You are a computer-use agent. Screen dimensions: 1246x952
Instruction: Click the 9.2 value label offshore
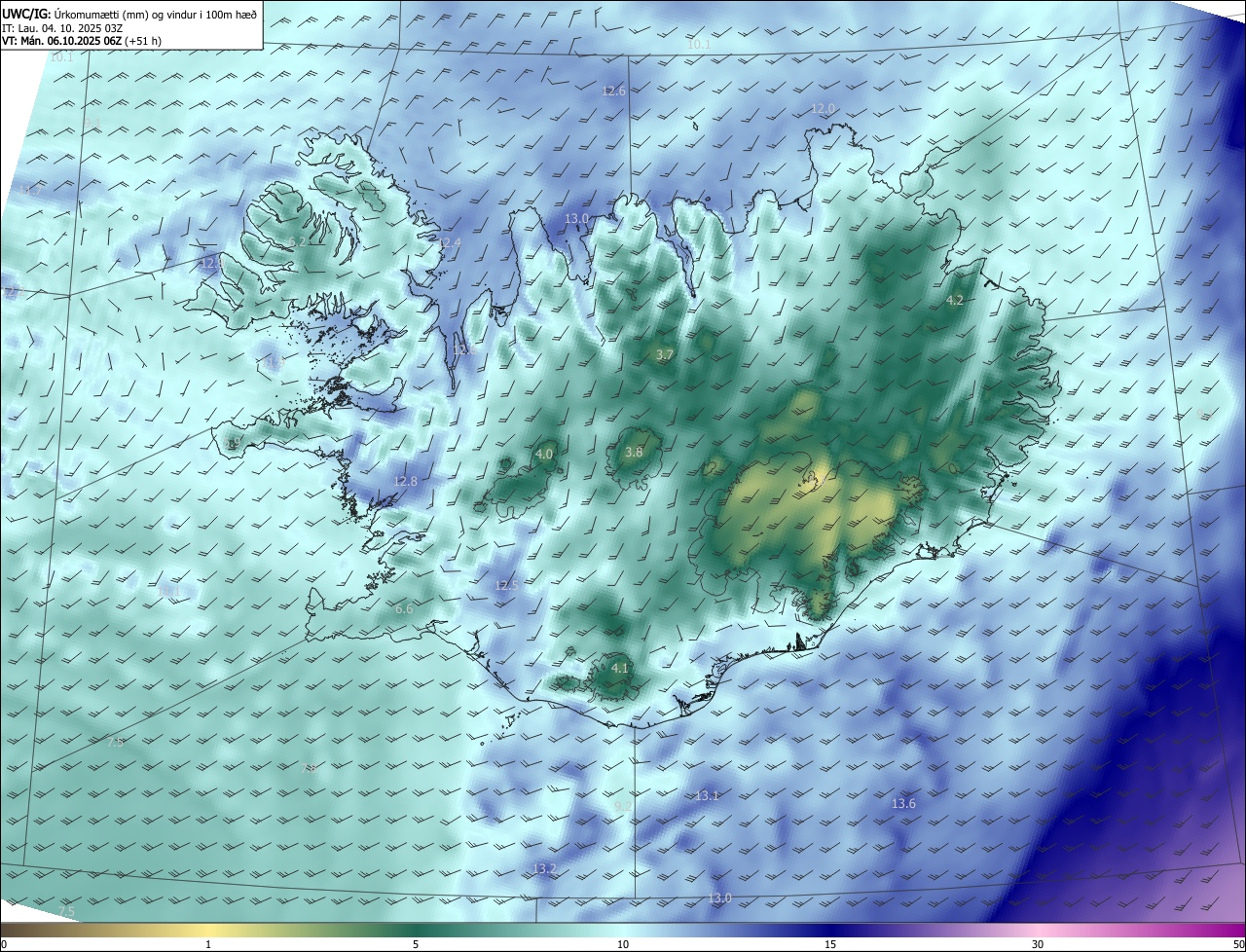[x=623, y=806]
